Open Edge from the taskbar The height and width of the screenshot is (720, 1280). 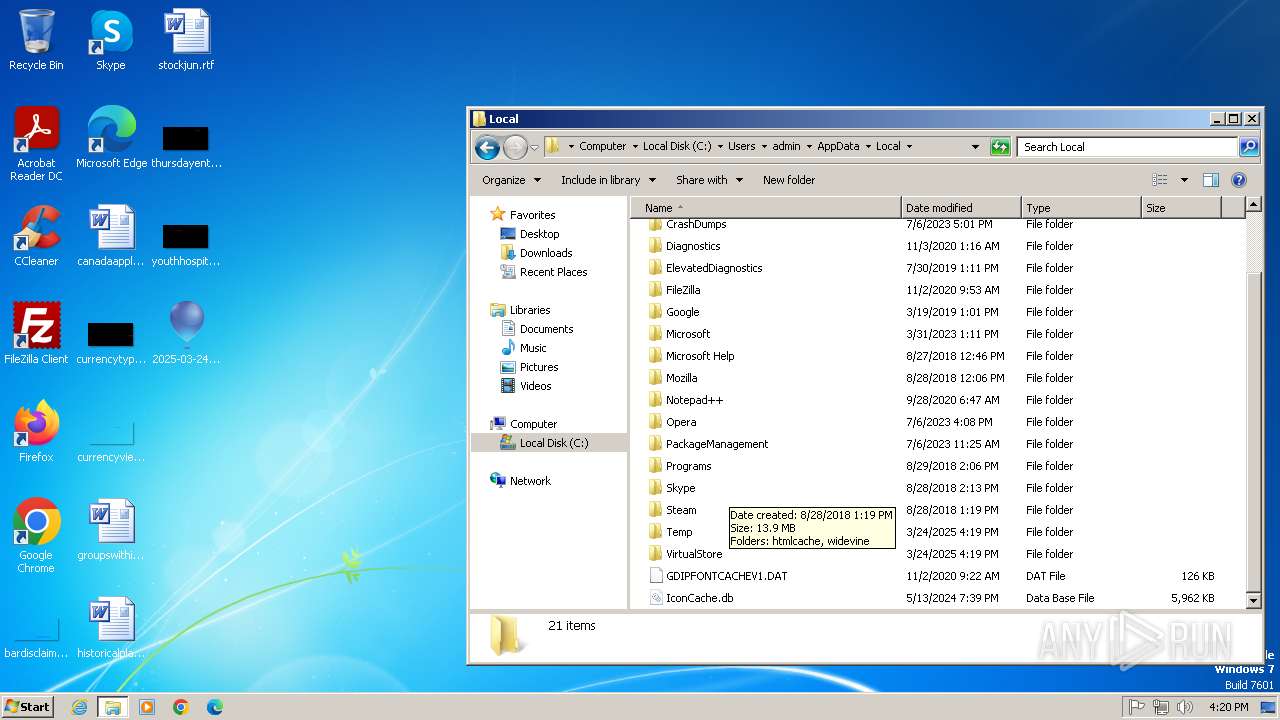click(x=215, y=707)
